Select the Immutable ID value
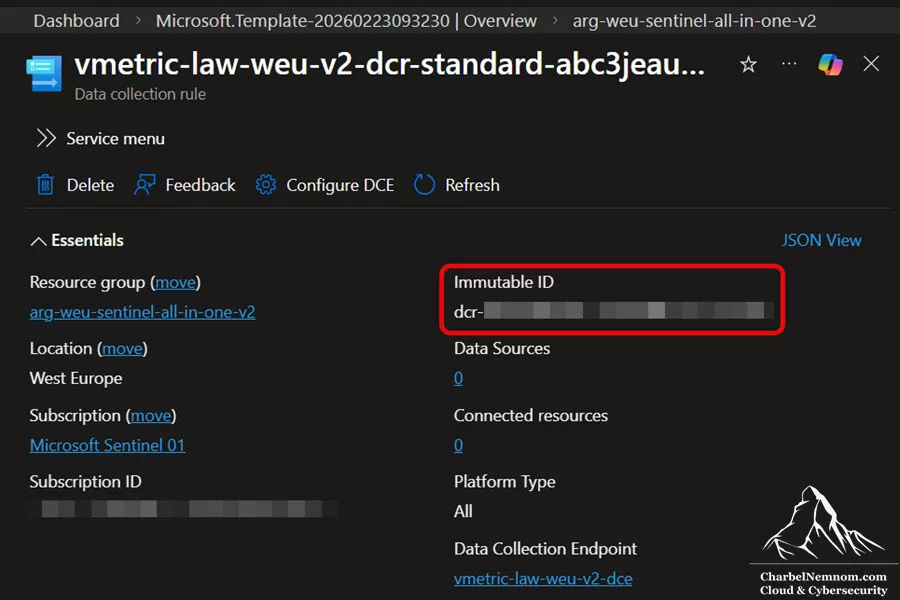Image resolution: width=900 pixels, height=600 pixels. [x=614, y=311]
